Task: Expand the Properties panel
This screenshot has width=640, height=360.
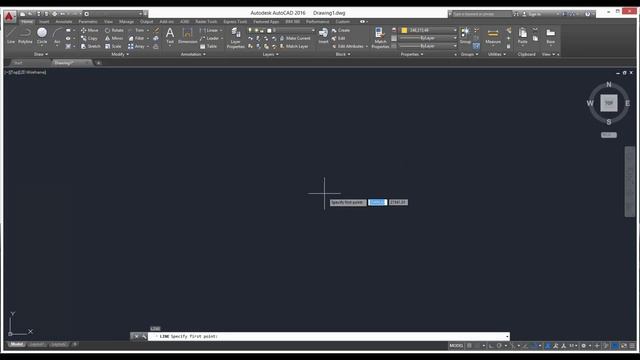Action: click(x=411, y=54)
